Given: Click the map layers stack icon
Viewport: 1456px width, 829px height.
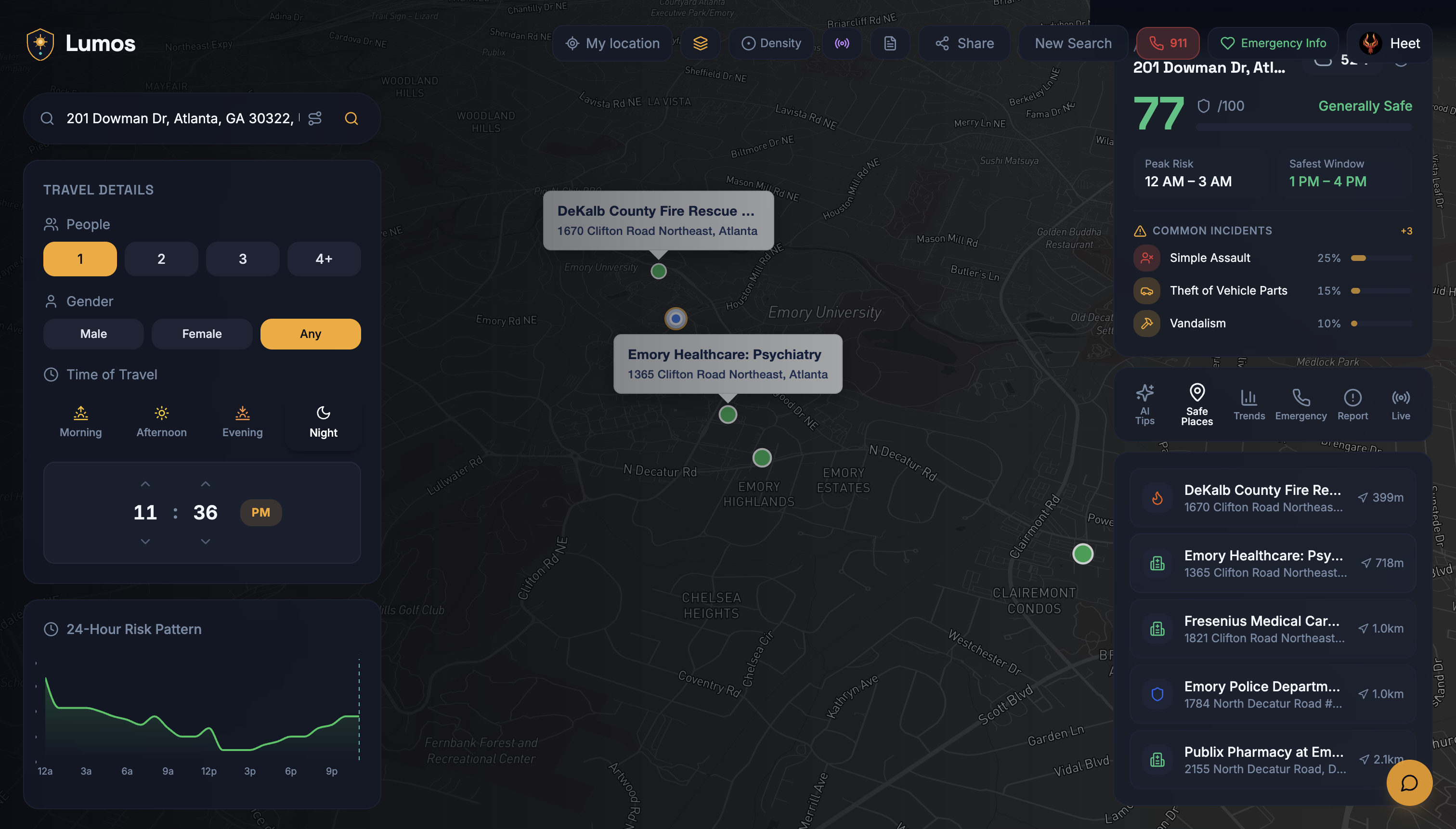Looking at the screenshot, I should tap(701, 43).
